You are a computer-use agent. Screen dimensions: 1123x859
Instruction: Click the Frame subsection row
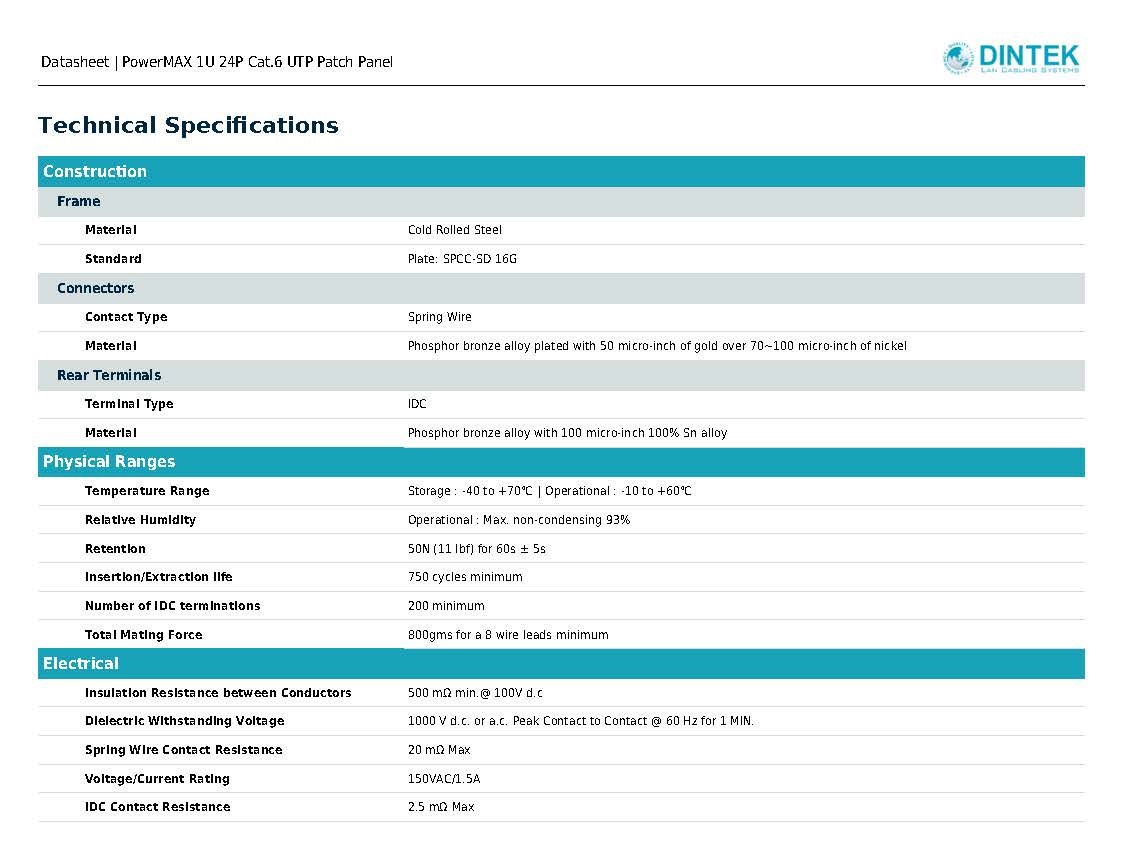tap(561, 202)
